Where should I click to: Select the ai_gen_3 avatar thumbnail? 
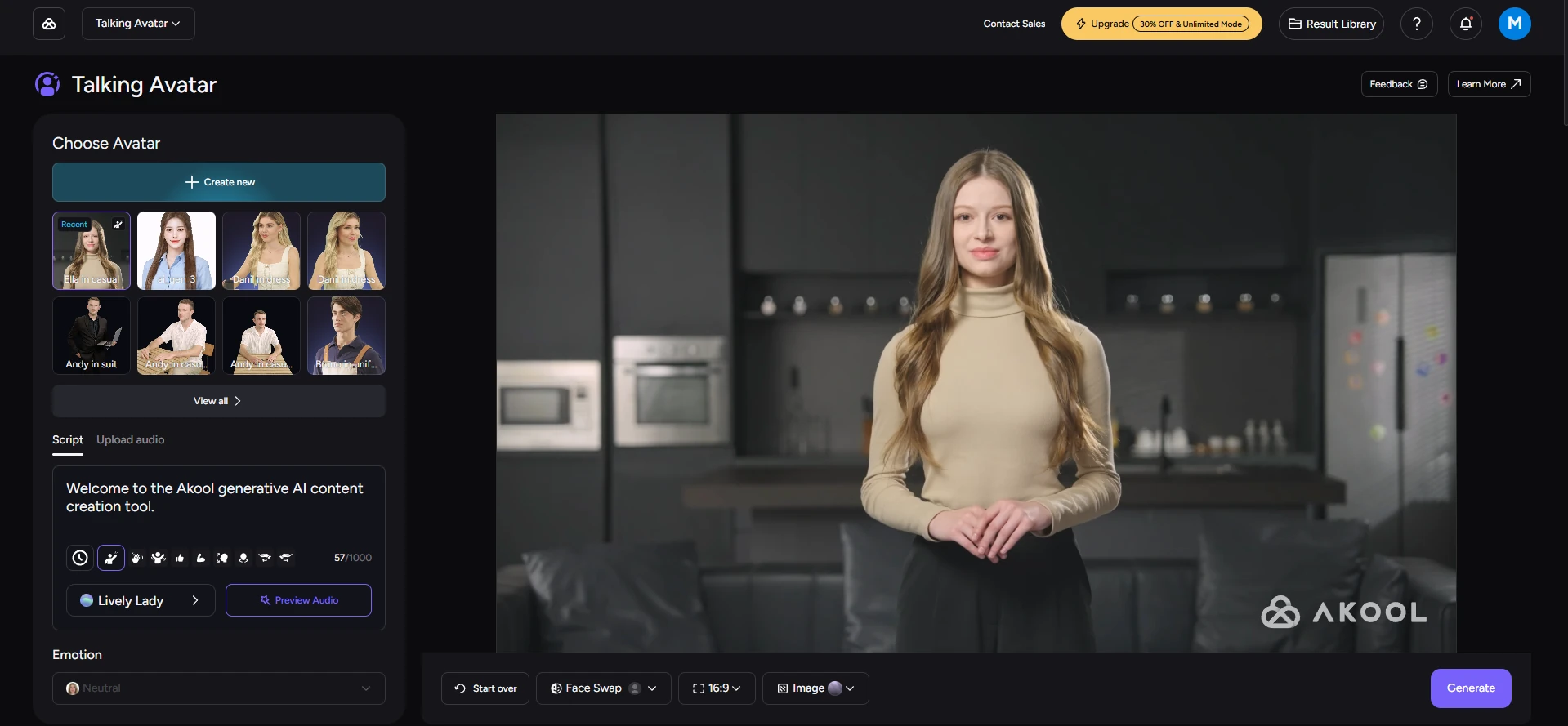point(176,251)
